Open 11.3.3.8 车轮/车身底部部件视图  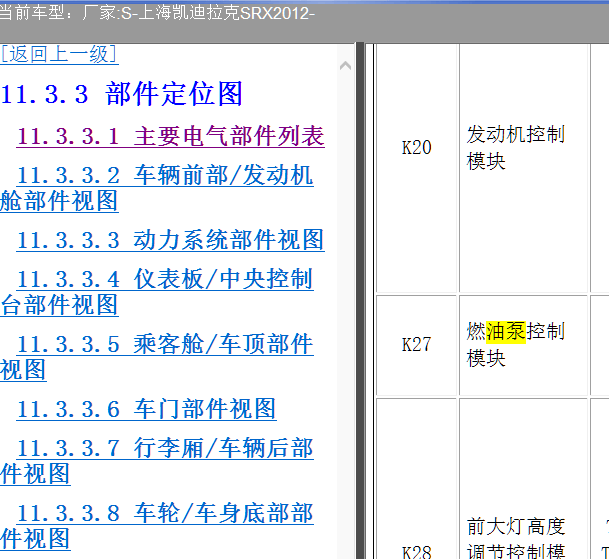[x=157, y=526]
